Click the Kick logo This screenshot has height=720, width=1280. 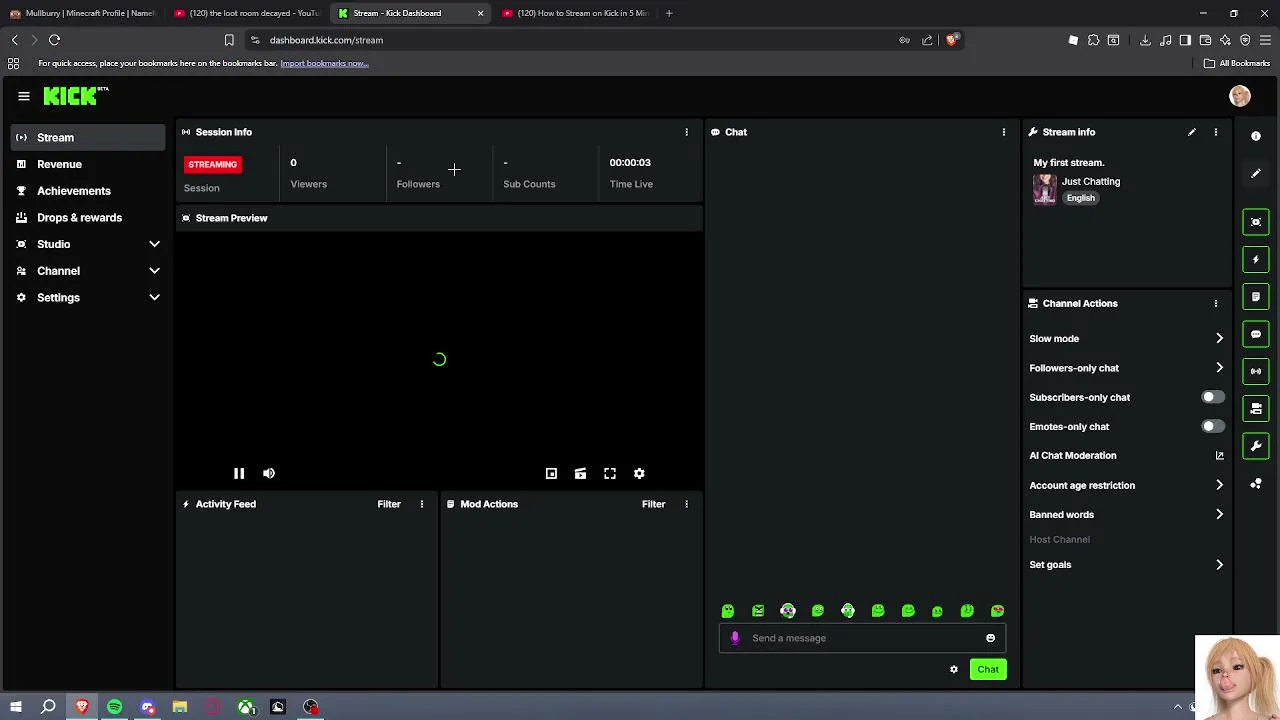[75, 96]
